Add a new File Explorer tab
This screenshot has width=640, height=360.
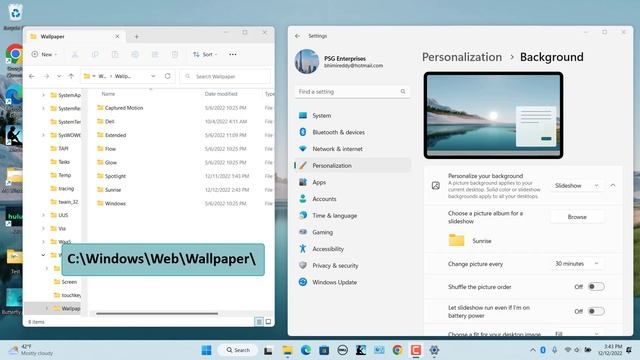[136, 37]
